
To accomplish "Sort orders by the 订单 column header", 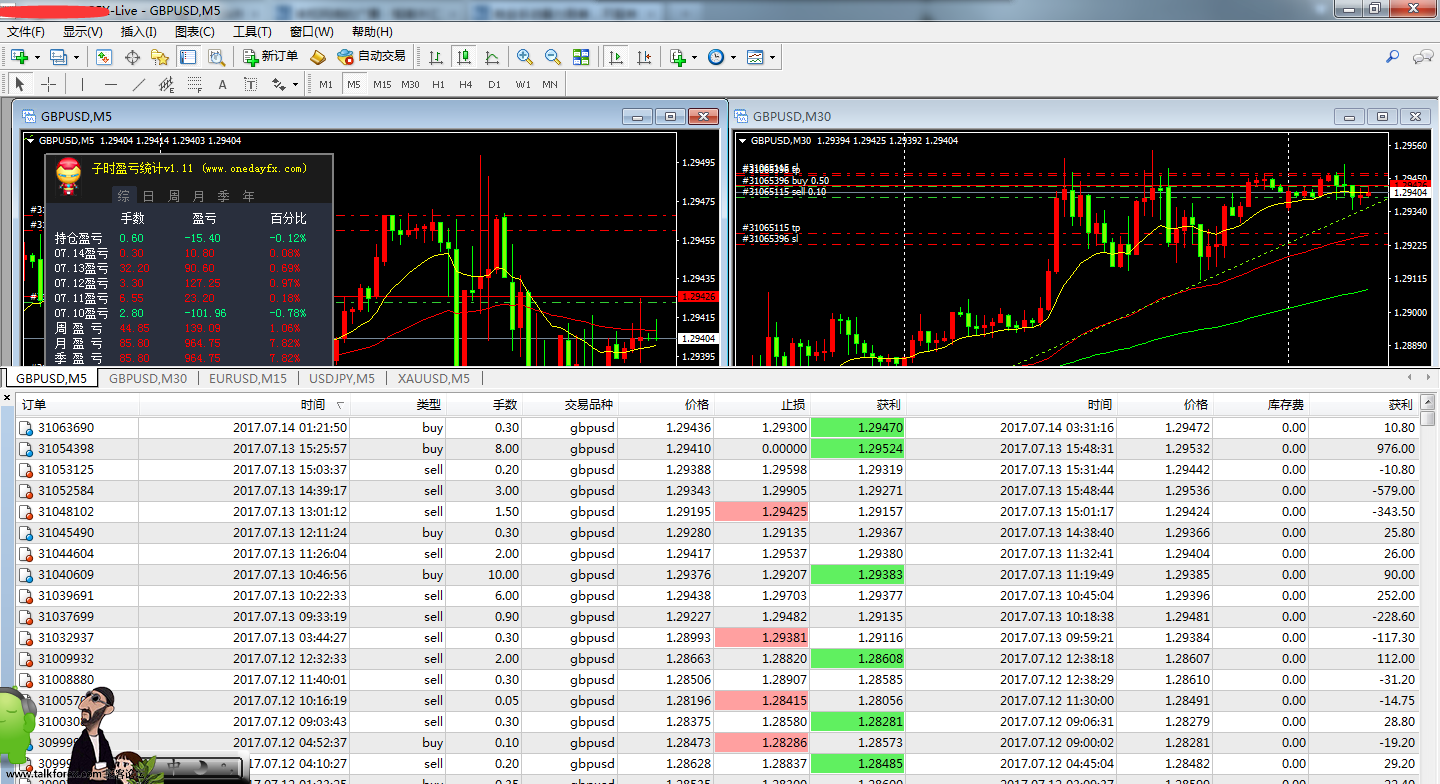I will point(77,404).
